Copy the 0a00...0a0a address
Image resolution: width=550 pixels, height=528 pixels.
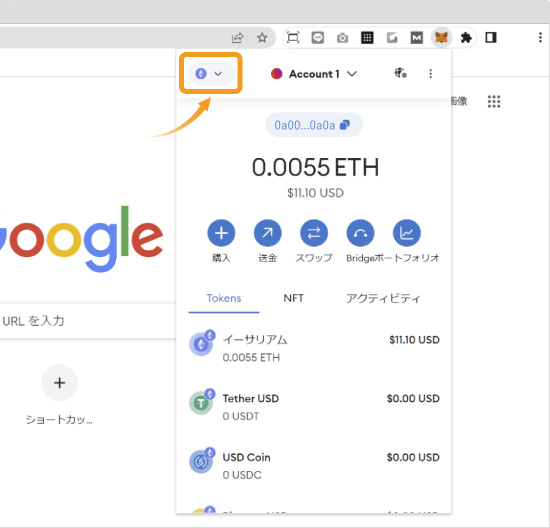(314, 125)
